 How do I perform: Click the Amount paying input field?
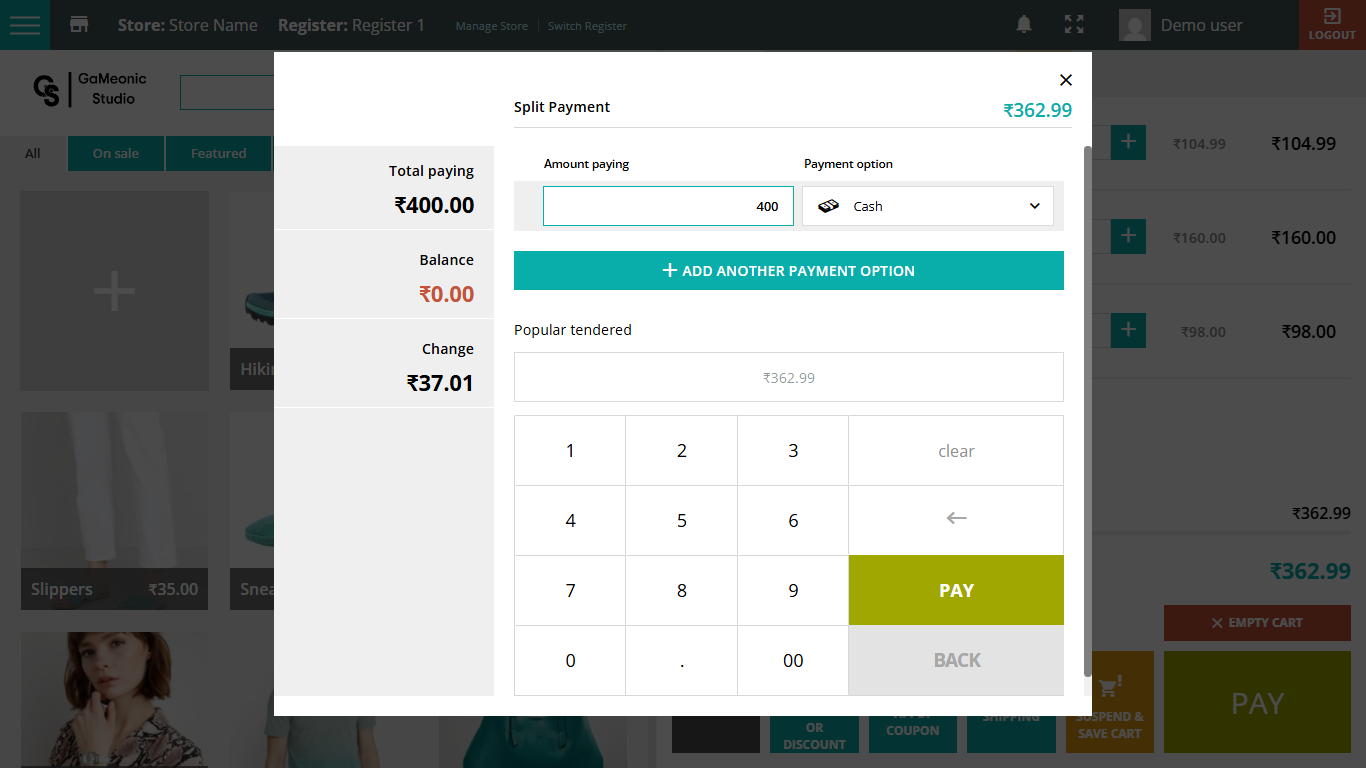668,206
